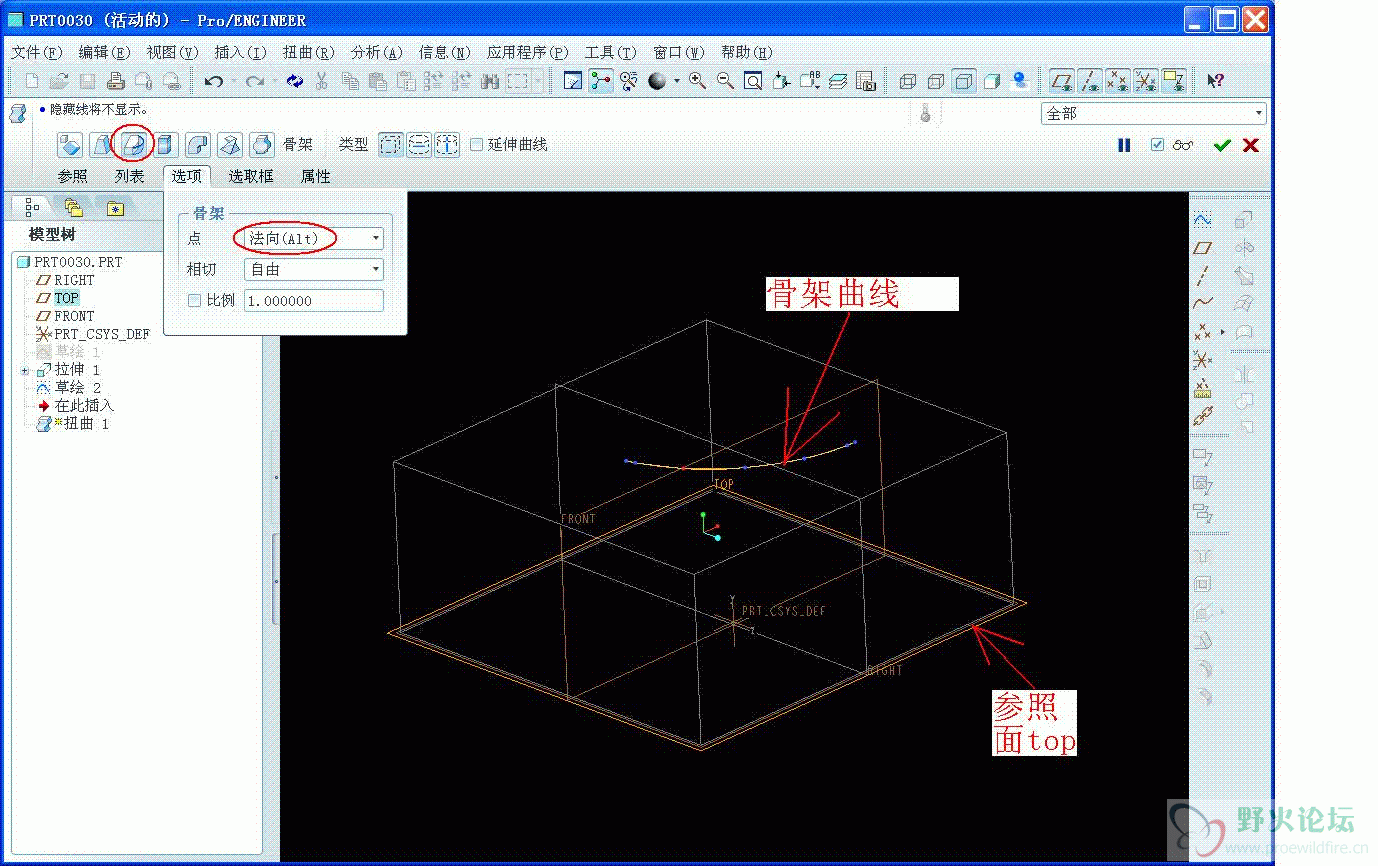1378x866 pixels.
Task: Select the Warp tool icon
Action: tap(101, 145)
